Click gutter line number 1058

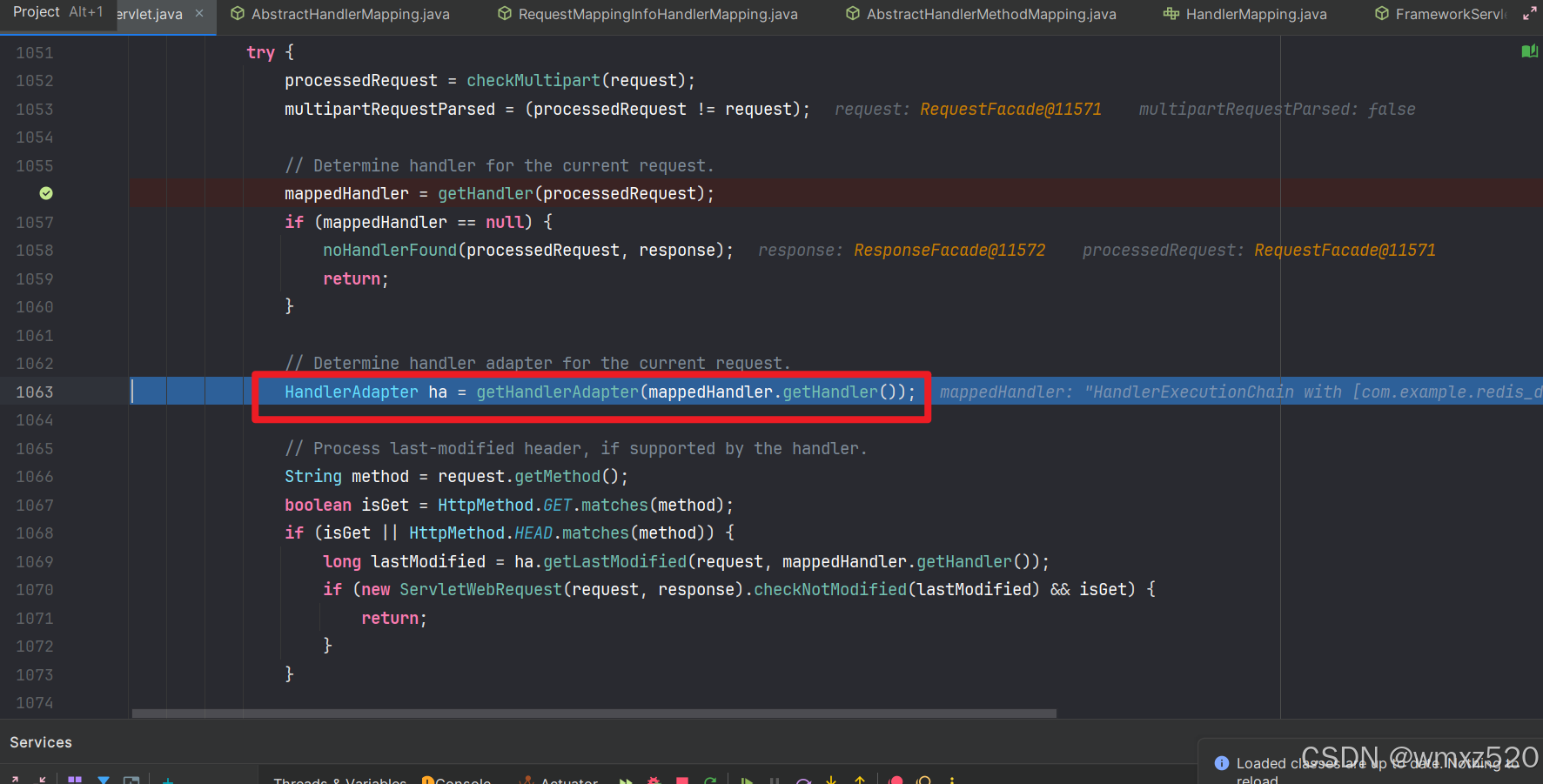coord(35,251)
